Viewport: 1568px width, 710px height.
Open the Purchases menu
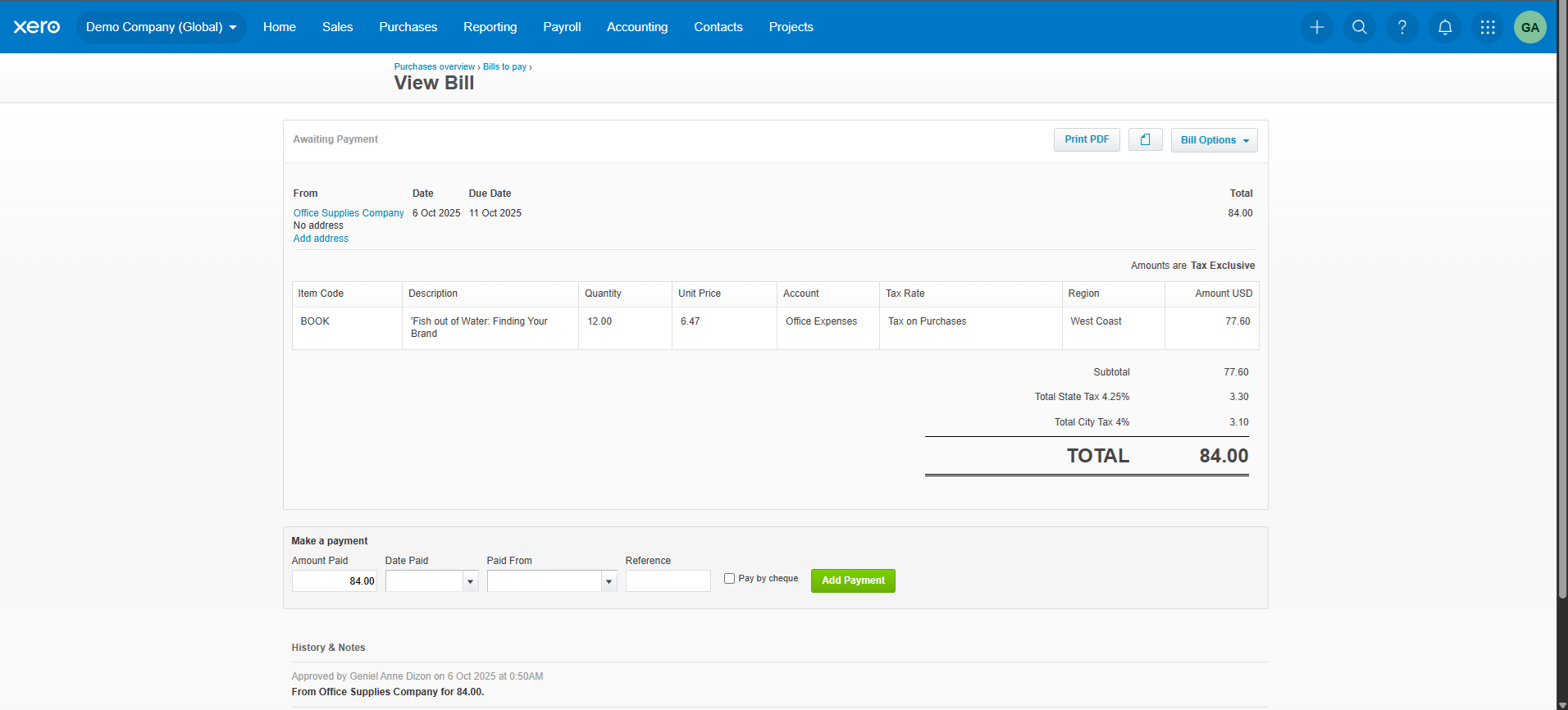point(408,27)
